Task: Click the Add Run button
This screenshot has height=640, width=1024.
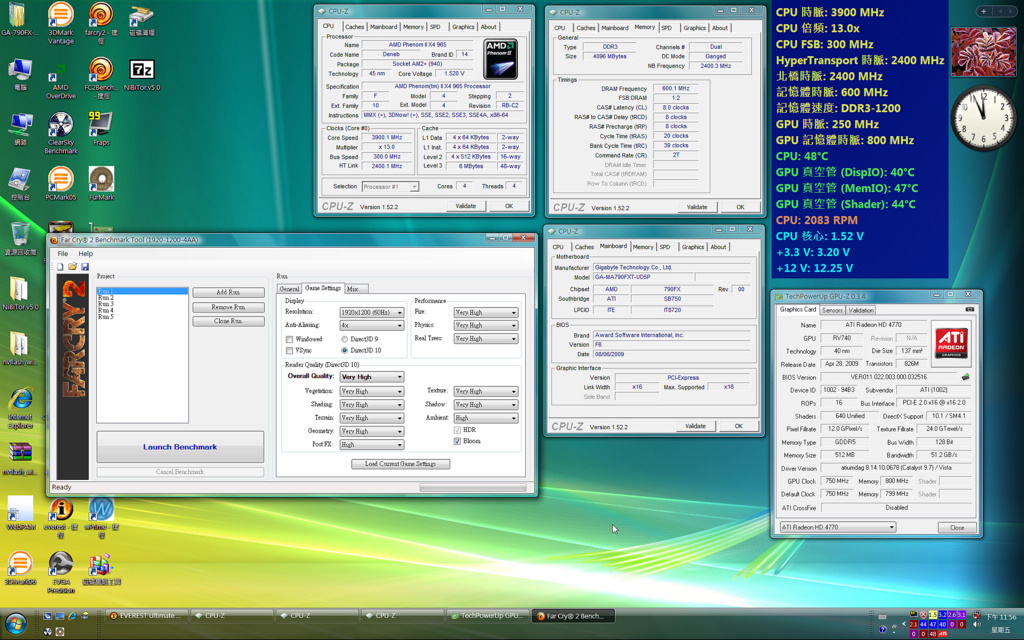Action: [x=228, y=293]
